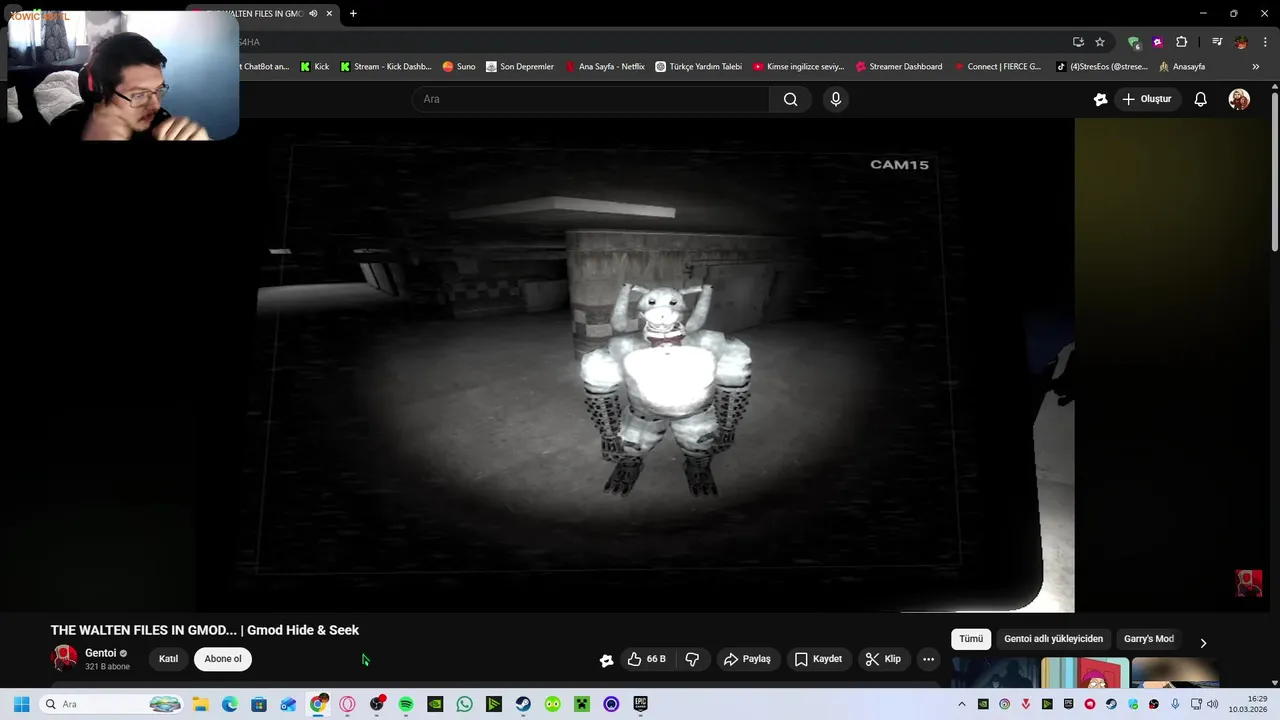Open the Son Depremler bookmark

[x=519, y=67]
